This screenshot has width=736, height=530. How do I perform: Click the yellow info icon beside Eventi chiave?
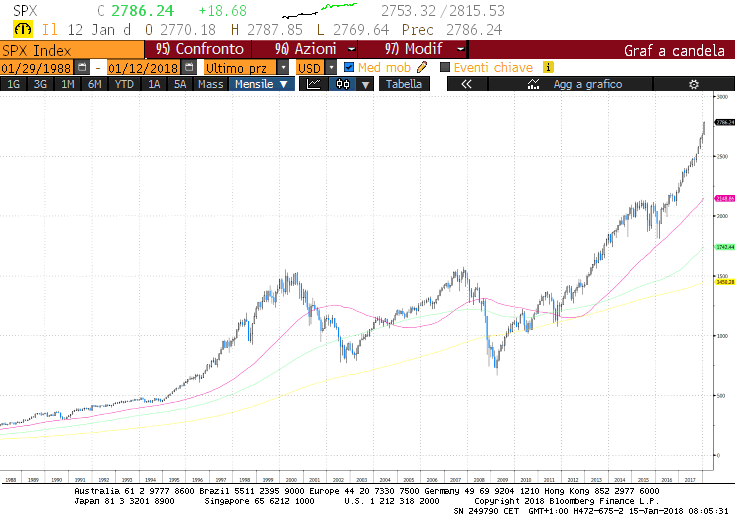[x=548, y=67]
